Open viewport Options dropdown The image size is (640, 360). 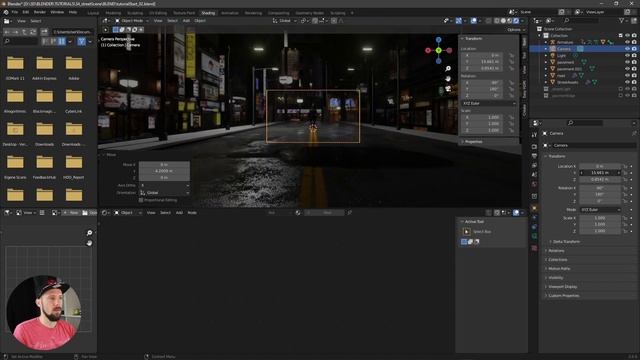coord(516,30)
